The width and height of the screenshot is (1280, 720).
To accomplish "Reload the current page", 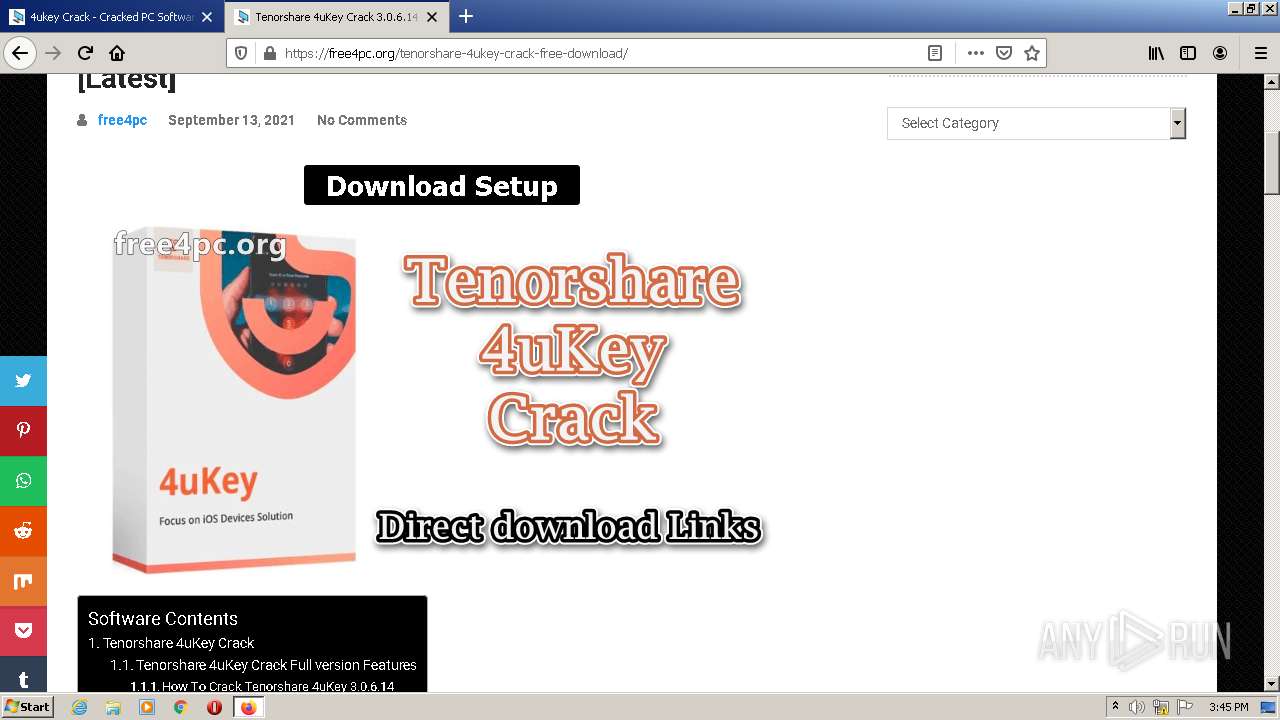I will 85,53.
